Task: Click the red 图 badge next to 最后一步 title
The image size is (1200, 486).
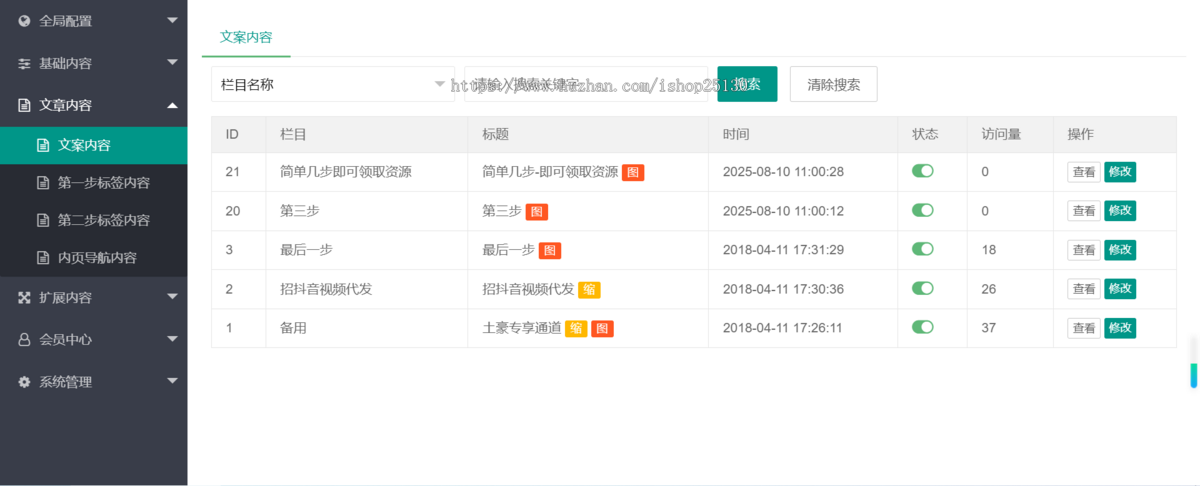Action: pos(550,250)
